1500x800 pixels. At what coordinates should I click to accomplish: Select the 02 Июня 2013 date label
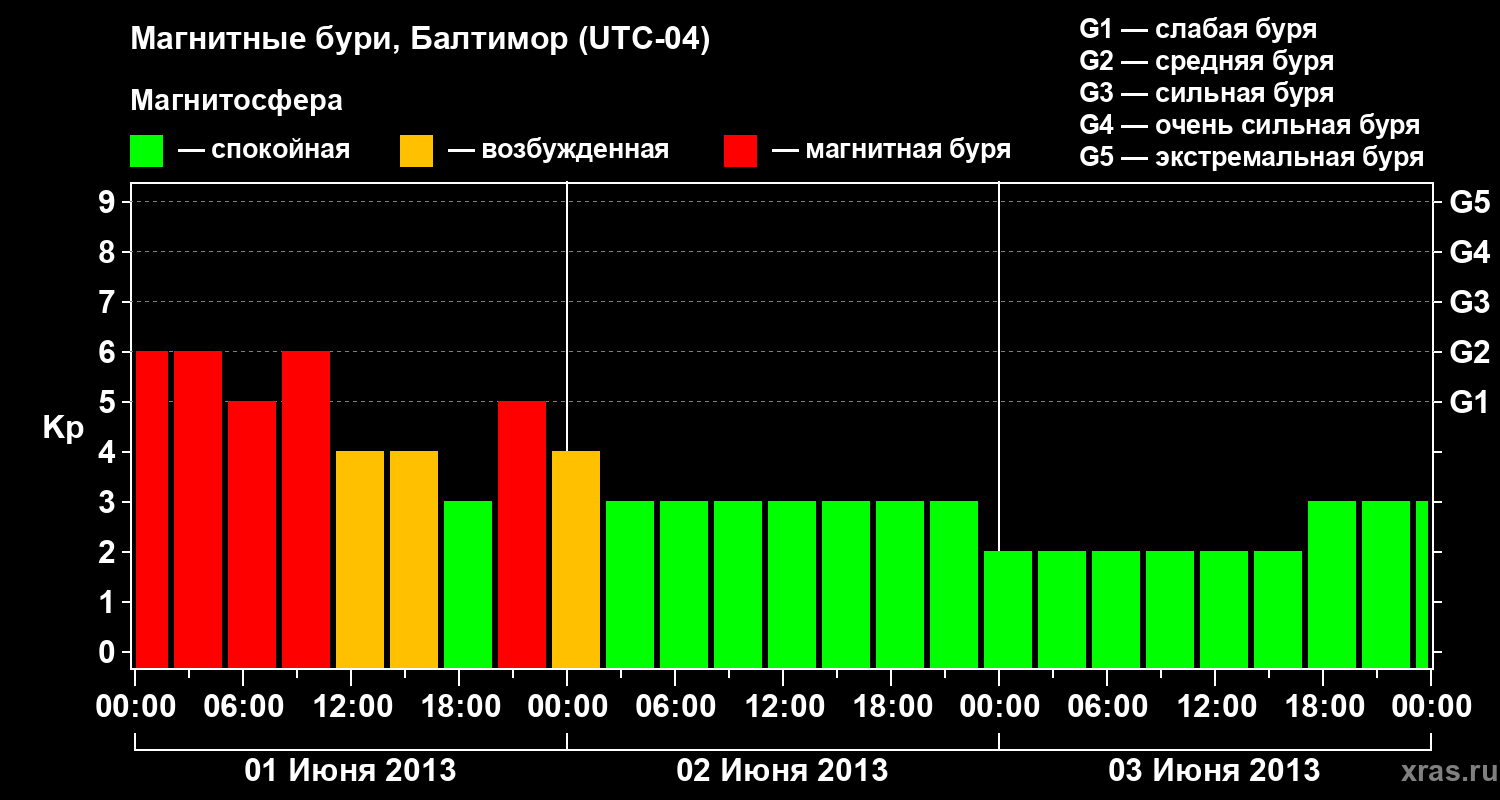pos(782,771)
